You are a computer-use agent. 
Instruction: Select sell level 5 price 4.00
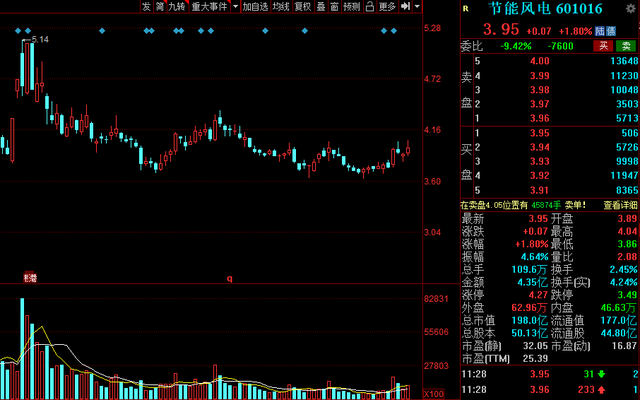pos(540,61)
